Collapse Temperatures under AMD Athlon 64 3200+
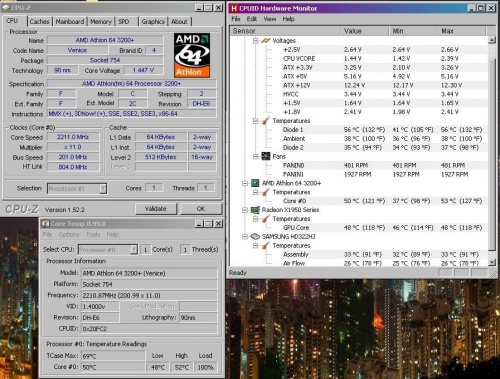500x379 pixels. pos(255,192)
